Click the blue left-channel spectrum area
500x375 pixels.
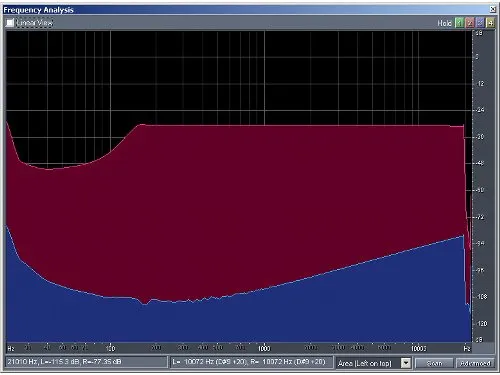[x=233, y=320]
